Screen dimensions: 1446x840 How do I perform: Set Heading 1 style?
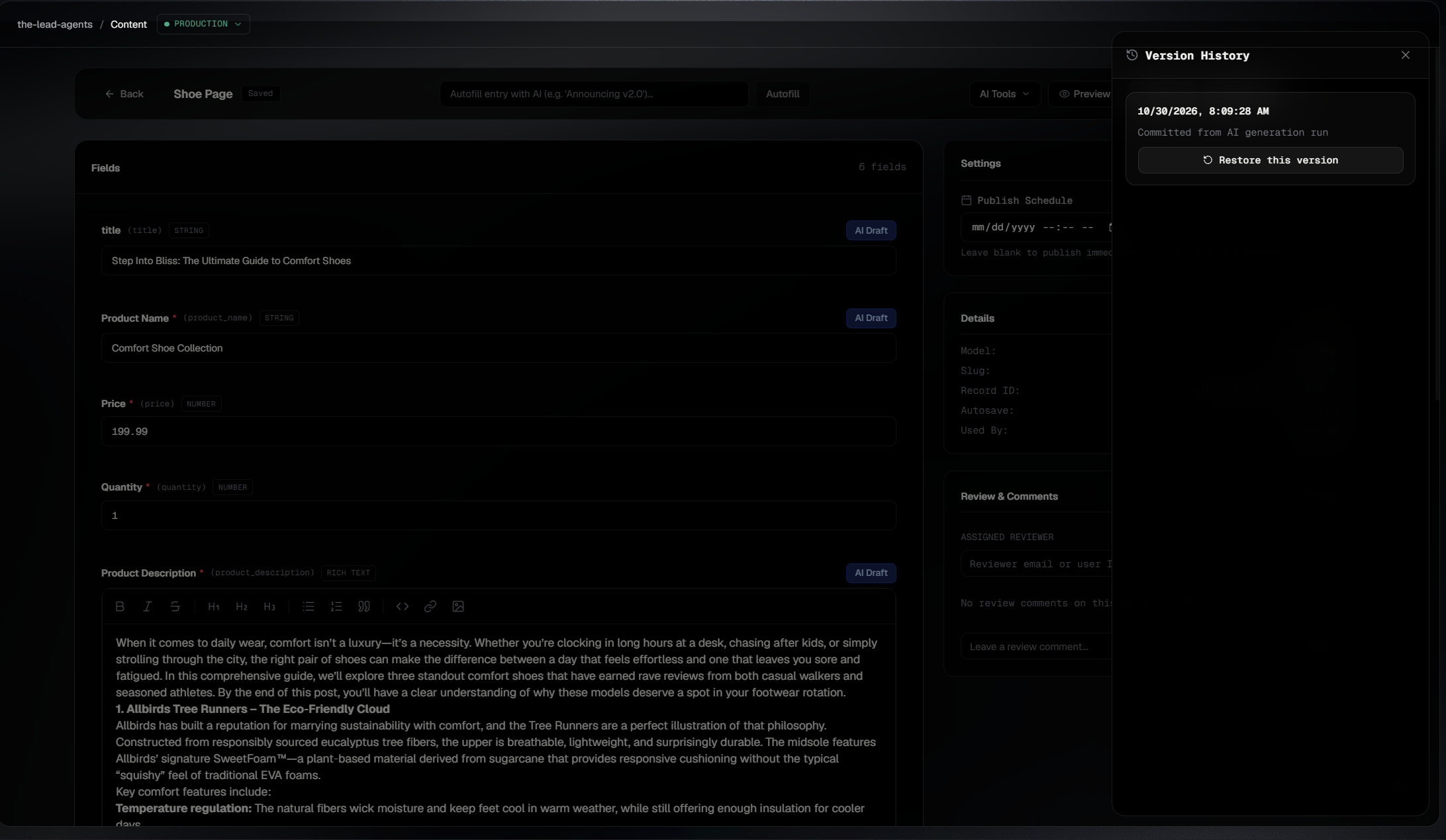pyautogui.click(x=214, y=606)
